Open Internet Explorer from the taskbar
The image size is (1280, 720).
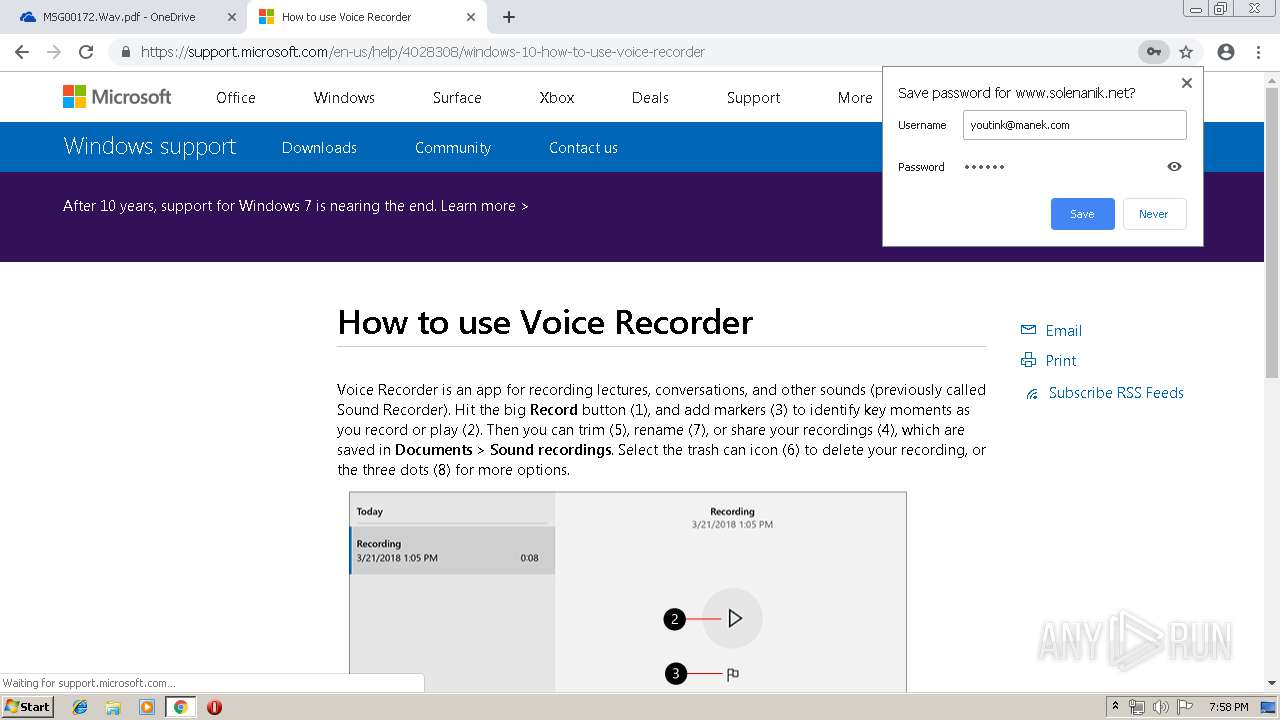[x=80, y=707]
